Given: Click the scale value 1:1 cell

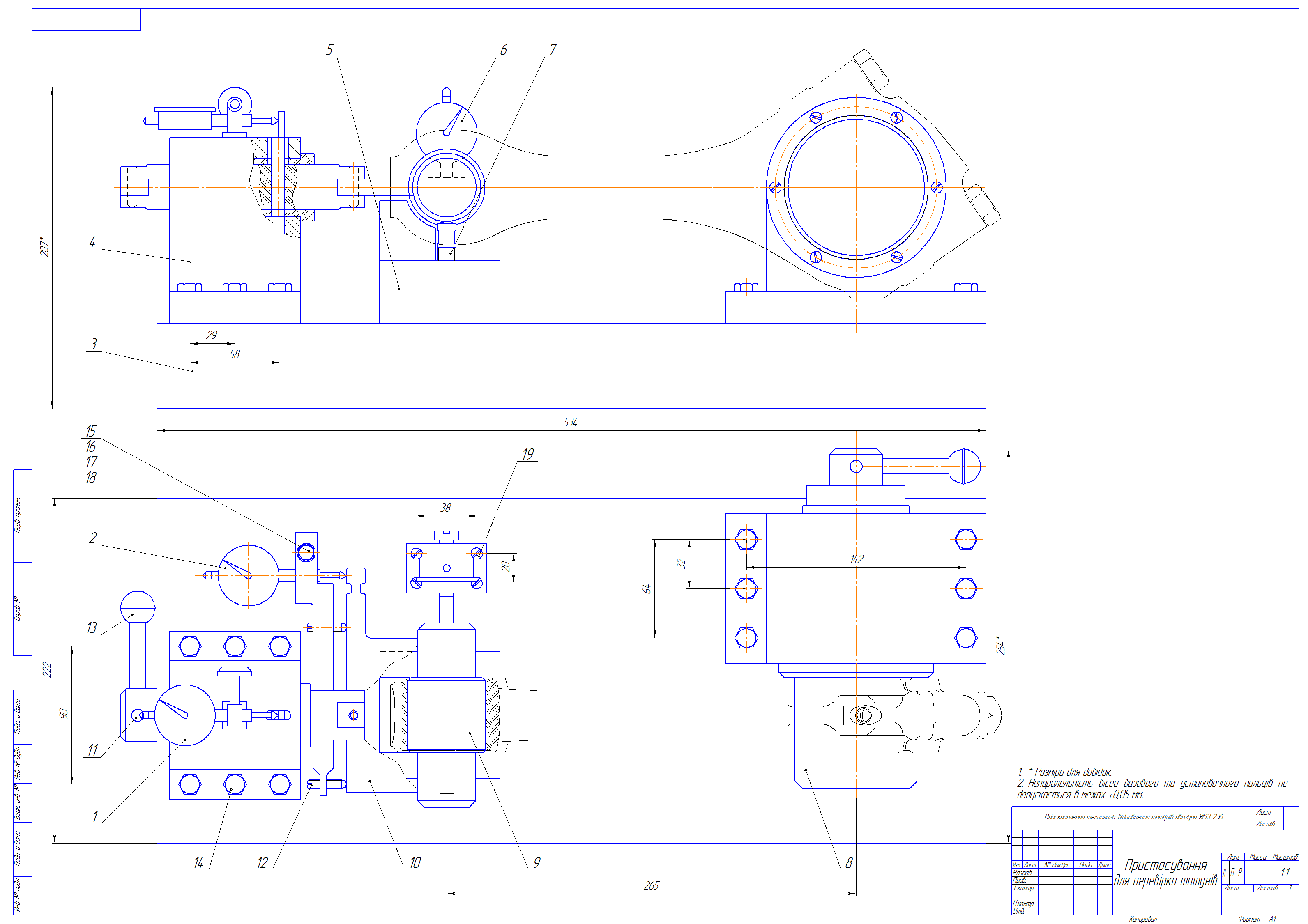Looking at the screenshot, I should (1285, 872).
